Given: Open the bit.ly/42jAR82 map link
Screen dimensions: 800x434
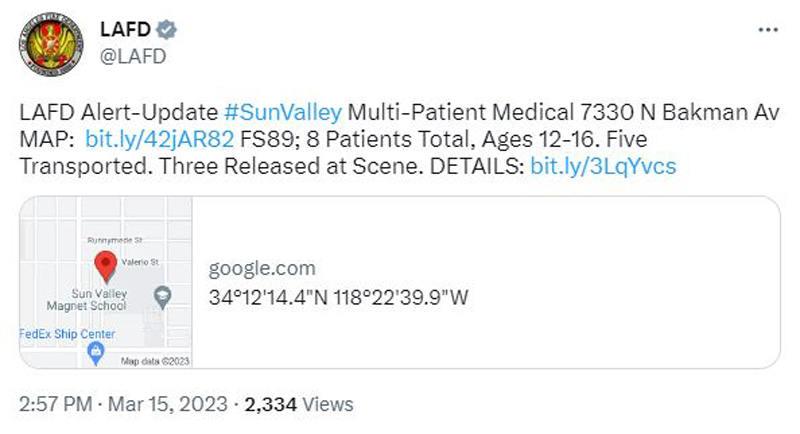Looking at the screenshot, I should click(x=159, y=139).
